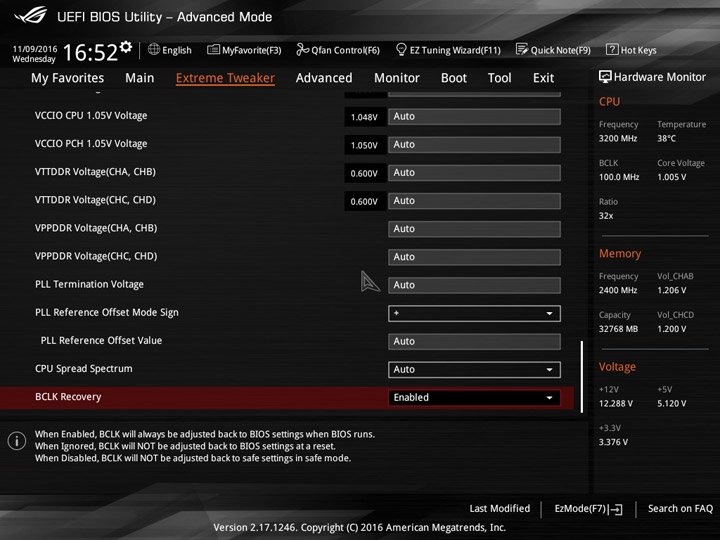Image resolution: width=720 pixels, height=540 pixels.
Task: Click the 11/09/2016 date text
Action: click(35, 49)
